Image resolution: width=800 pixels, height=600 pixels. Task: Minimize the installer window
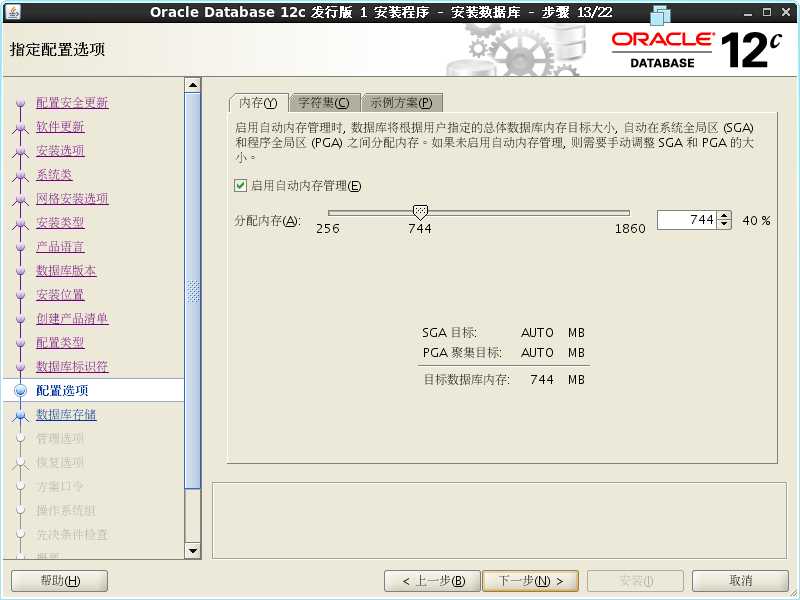(x=748, y=13)
